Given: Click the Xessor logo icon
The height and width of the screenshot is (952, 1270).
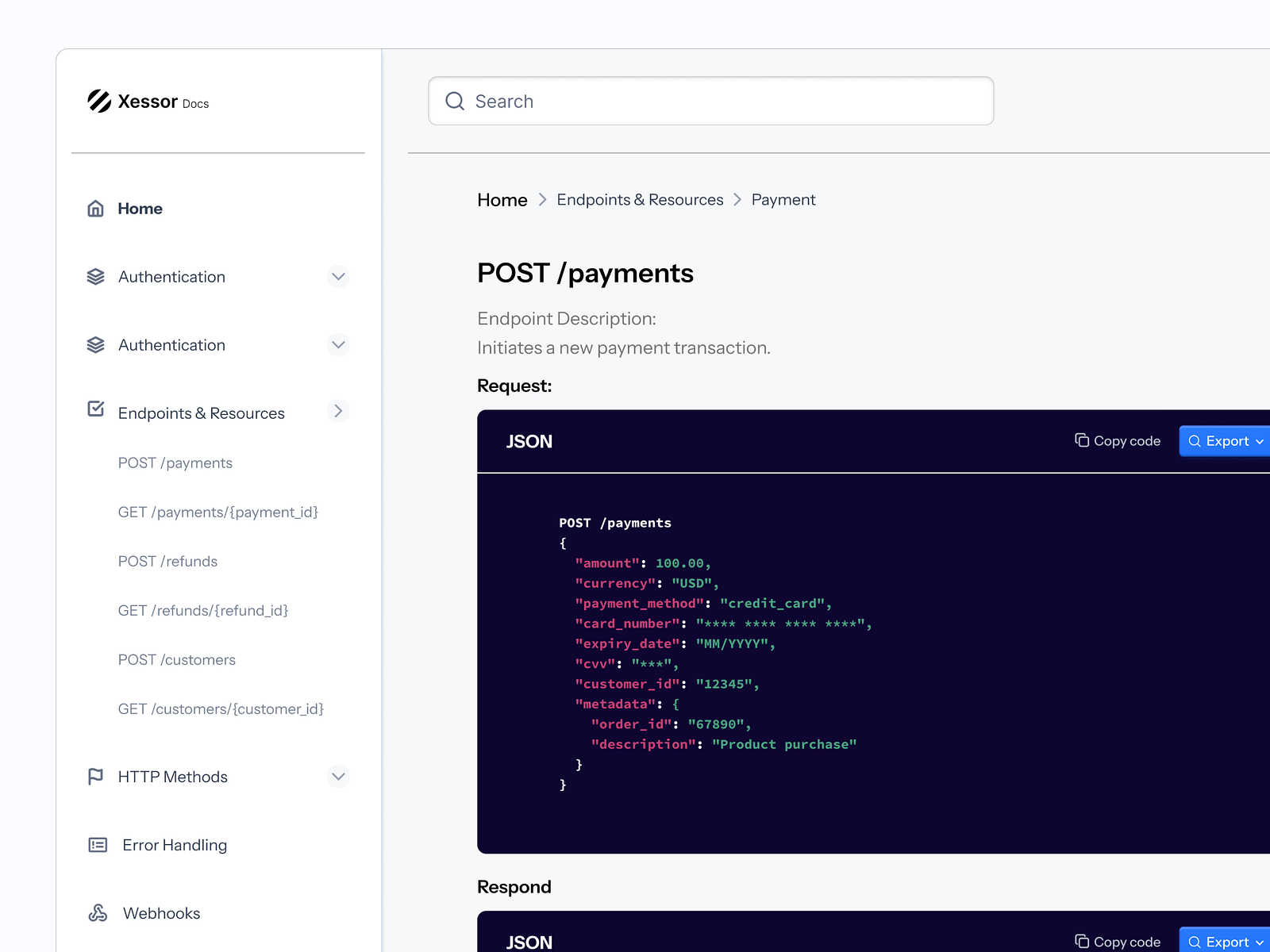Looking at the screenshot, I should [x=99, y=101].
